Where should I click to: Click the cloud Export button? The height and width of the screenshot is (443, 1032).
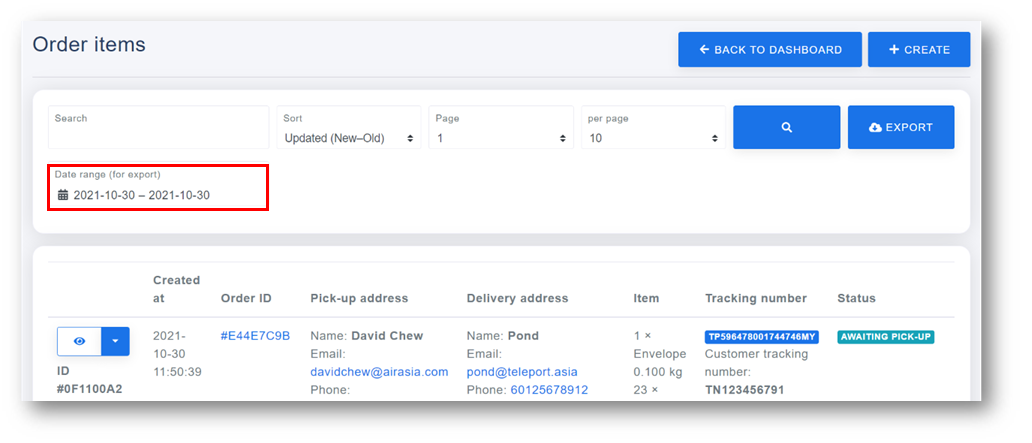[901, 127]
